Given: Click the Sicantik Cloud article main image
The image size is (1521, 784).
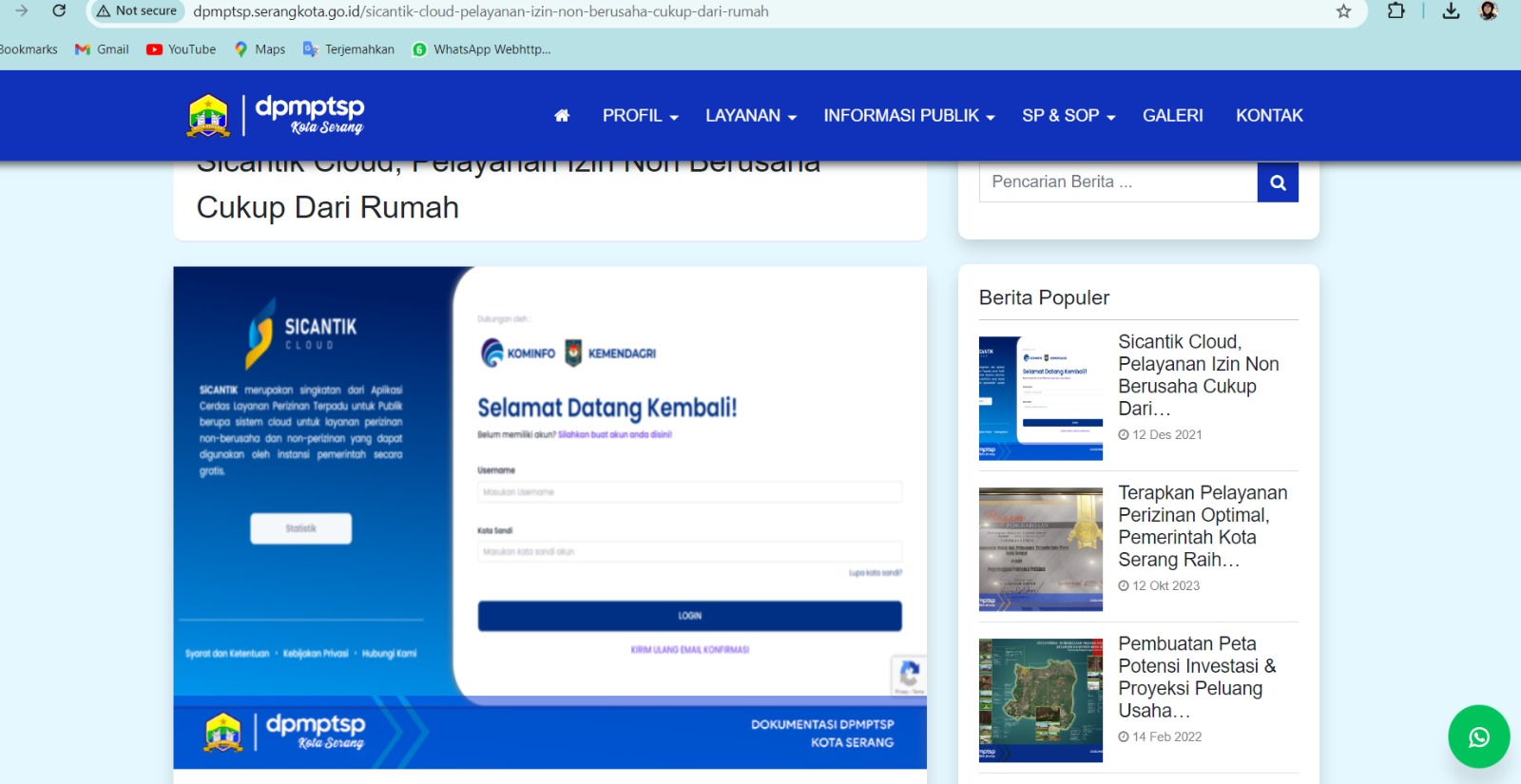Looking at the screenshot, I should click(x=549, y=518).
